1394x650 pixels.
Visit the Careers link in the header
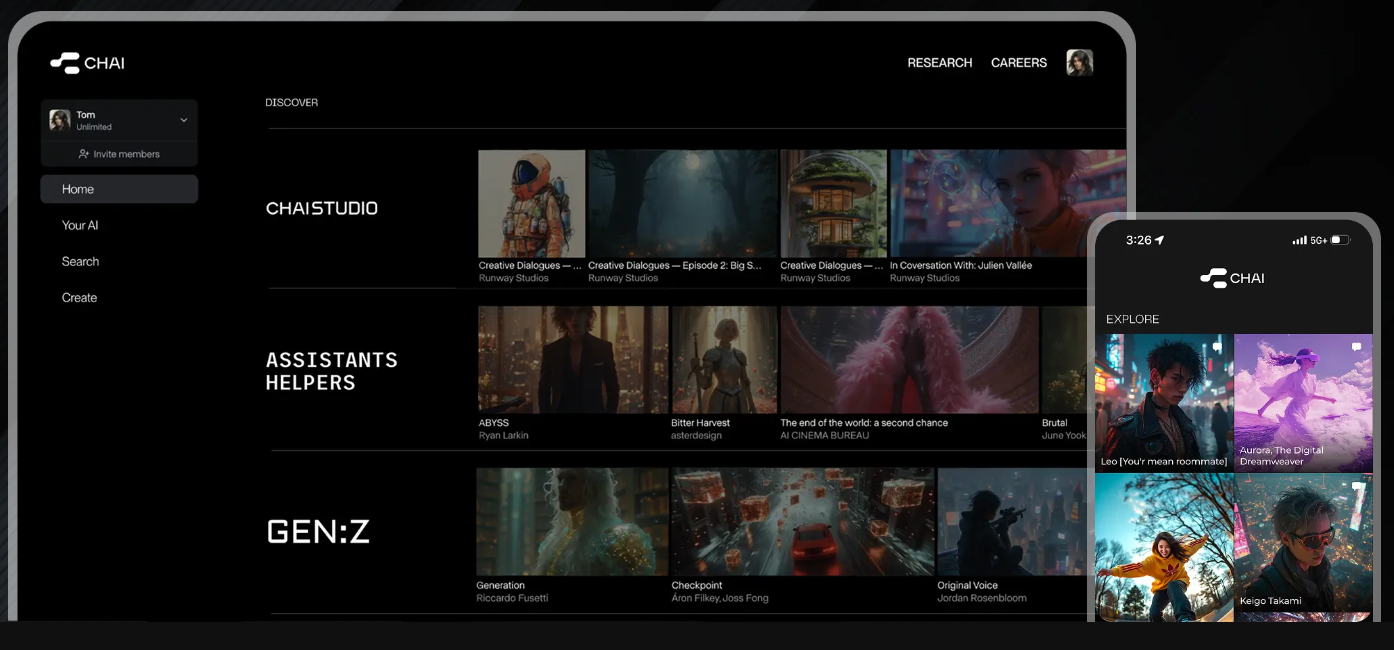[1018, 62]
